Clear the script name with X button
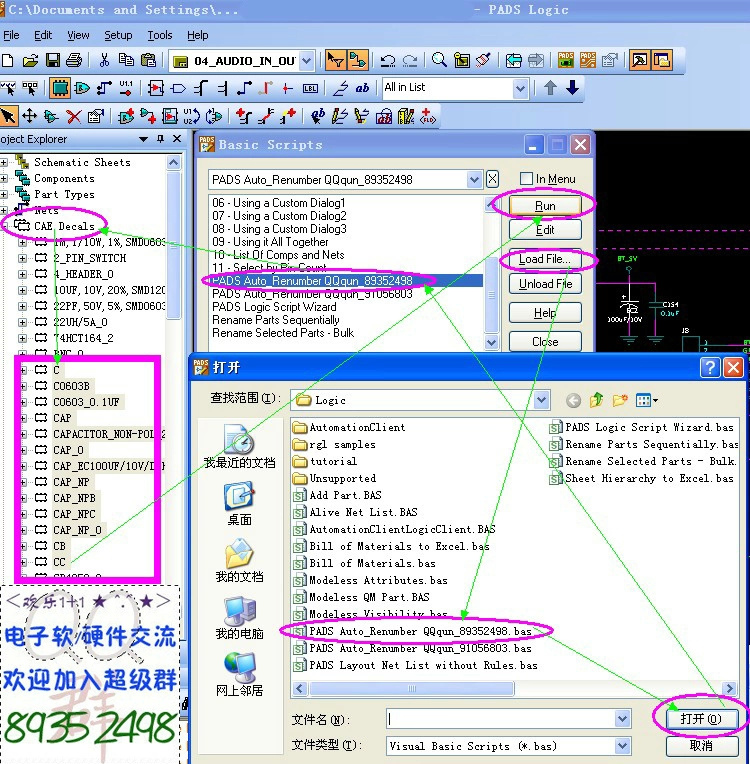 point(492,179)
